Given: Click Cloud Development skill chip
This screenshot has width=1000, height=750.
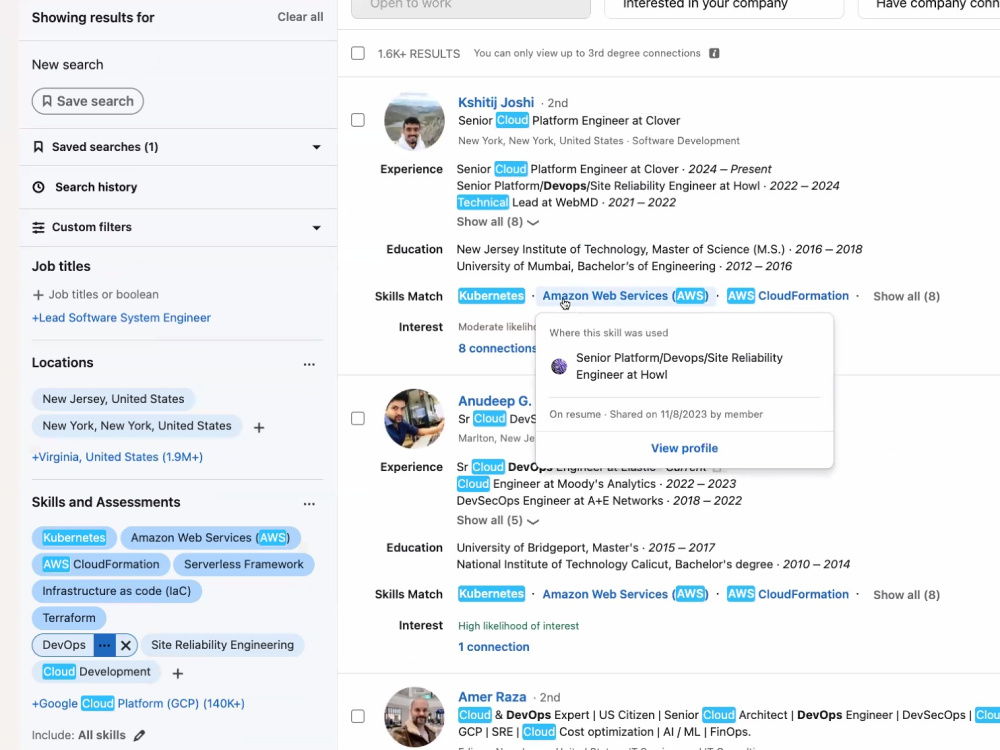Looking at the screenshot, I should (x=96, y=672).
